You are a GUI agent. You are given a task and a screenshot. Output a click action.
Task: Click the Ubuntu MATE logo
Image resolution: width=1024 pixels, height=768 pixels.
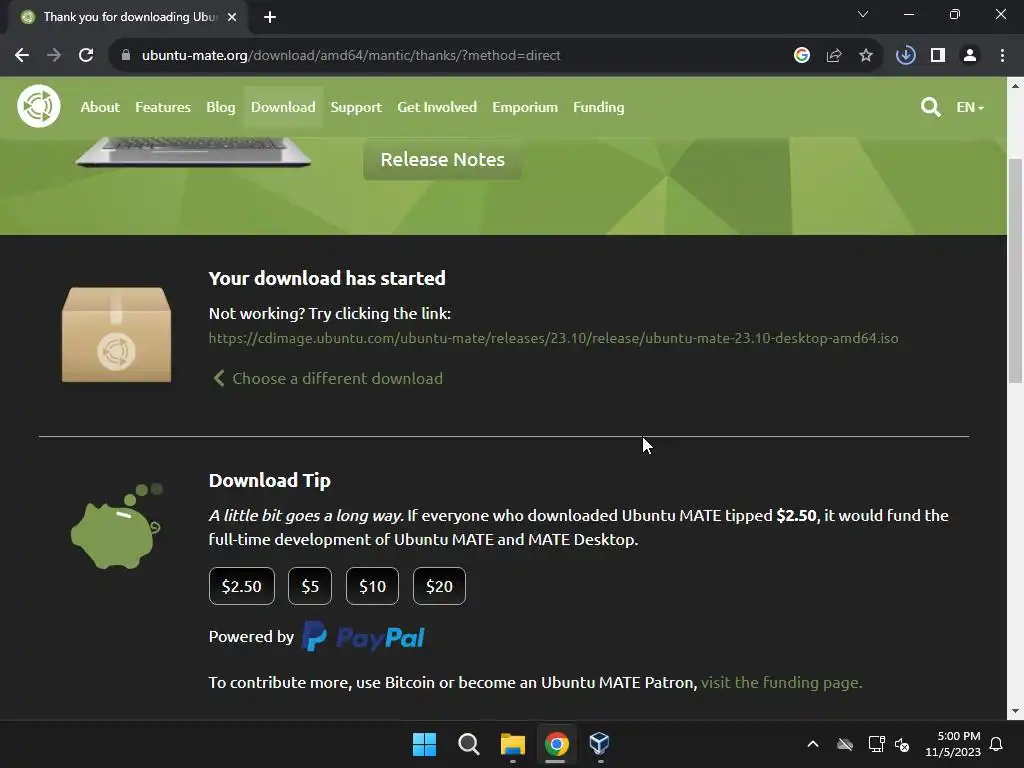(39, 106)
